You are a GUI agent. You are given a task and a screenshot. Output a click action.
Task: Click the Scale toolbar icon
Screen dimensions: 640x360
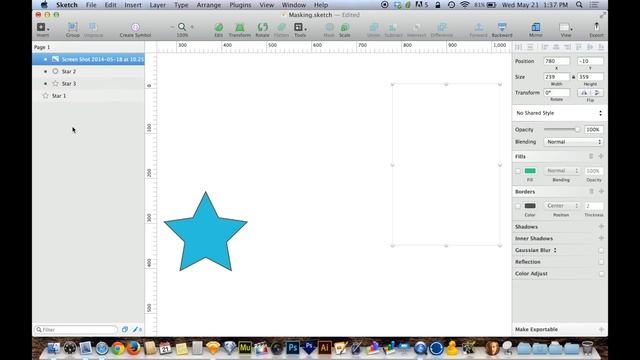pyautogui.click(x=344, y=27)
